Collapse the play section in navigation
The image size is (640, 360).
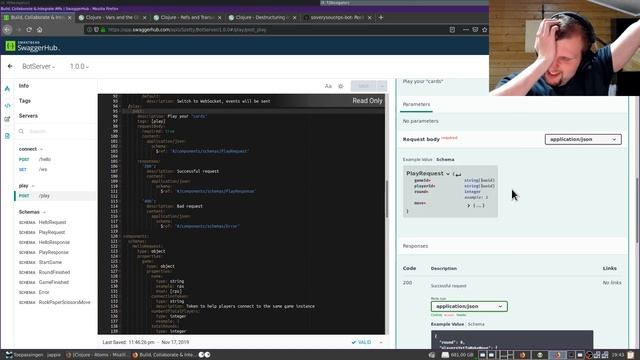coord(33,186)
